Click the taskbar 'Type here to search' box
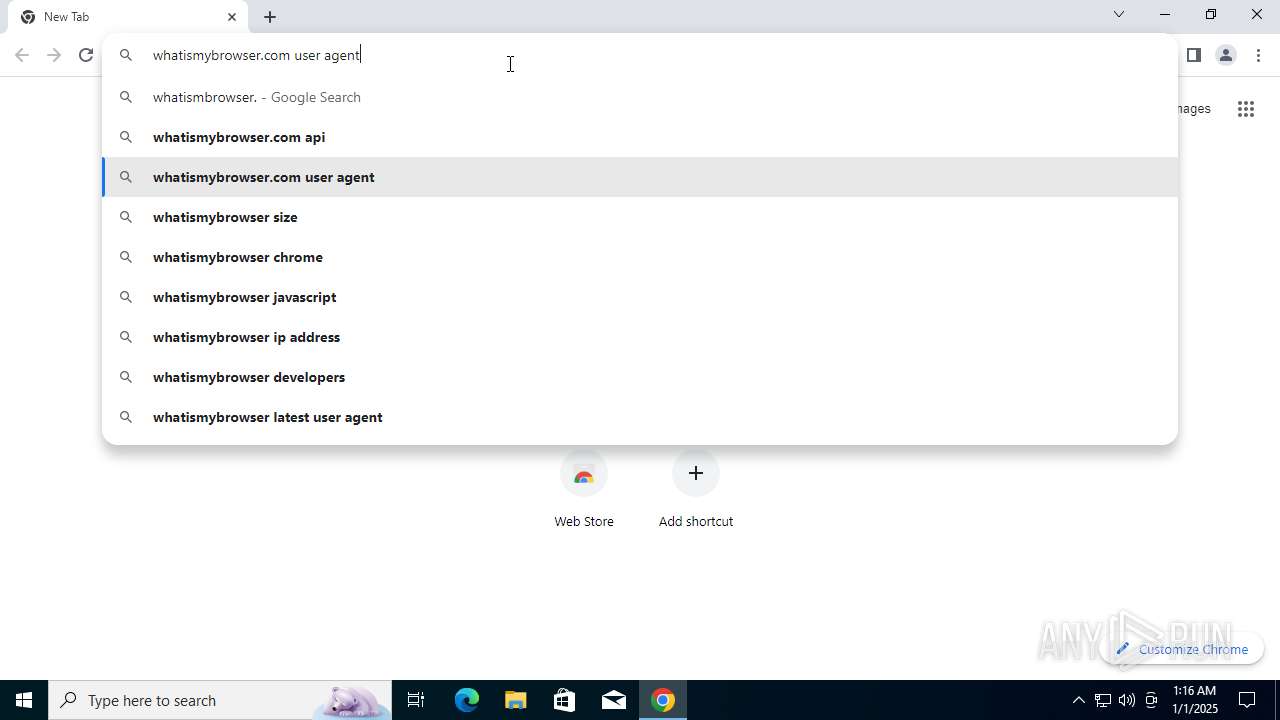 [x=220, y=700]
